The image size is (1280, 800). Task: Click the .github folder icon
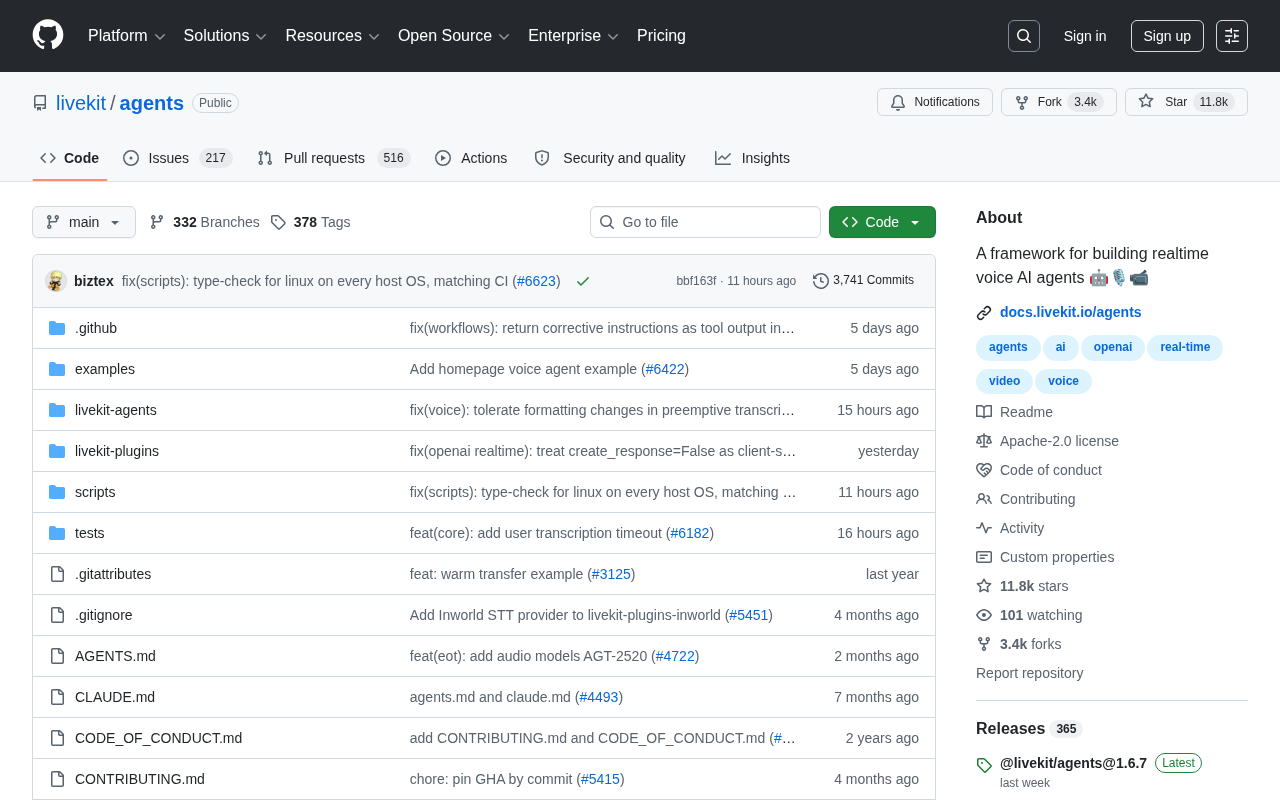(57, 328)
